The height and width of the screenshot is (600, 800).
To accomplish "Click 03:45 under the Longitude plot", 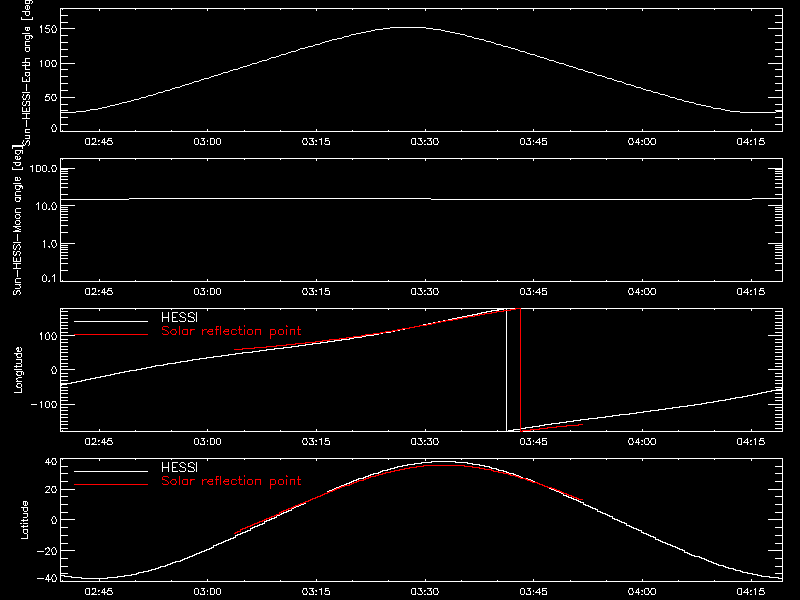I will coord(533,442).
